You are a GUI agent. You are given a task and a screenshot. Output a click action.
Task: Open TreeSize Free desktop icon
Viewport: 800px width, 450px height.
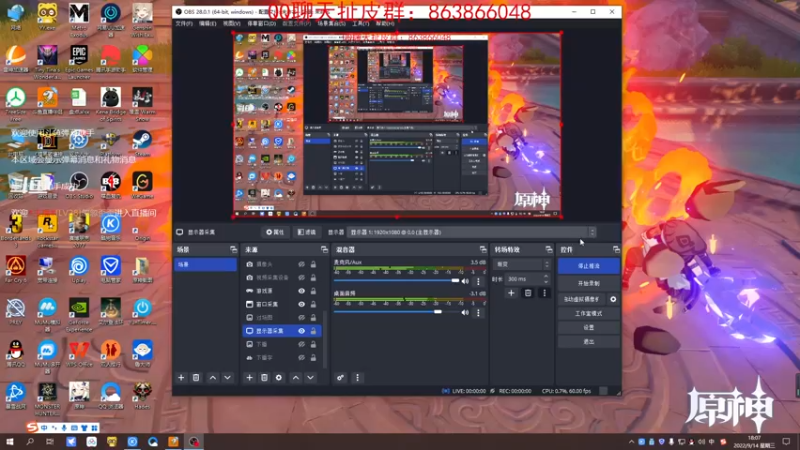16,104
